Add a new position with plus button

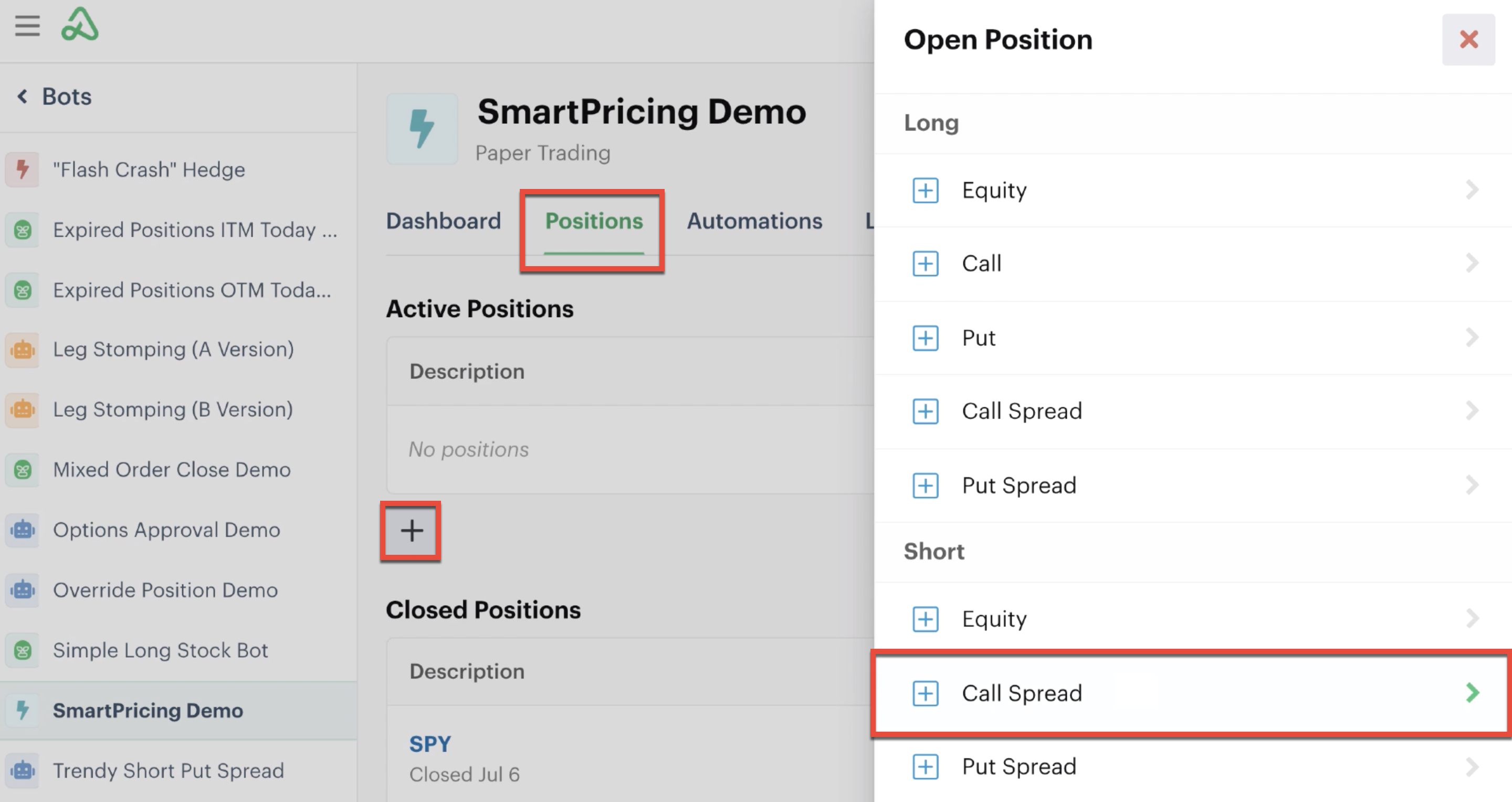click(411, 531)
